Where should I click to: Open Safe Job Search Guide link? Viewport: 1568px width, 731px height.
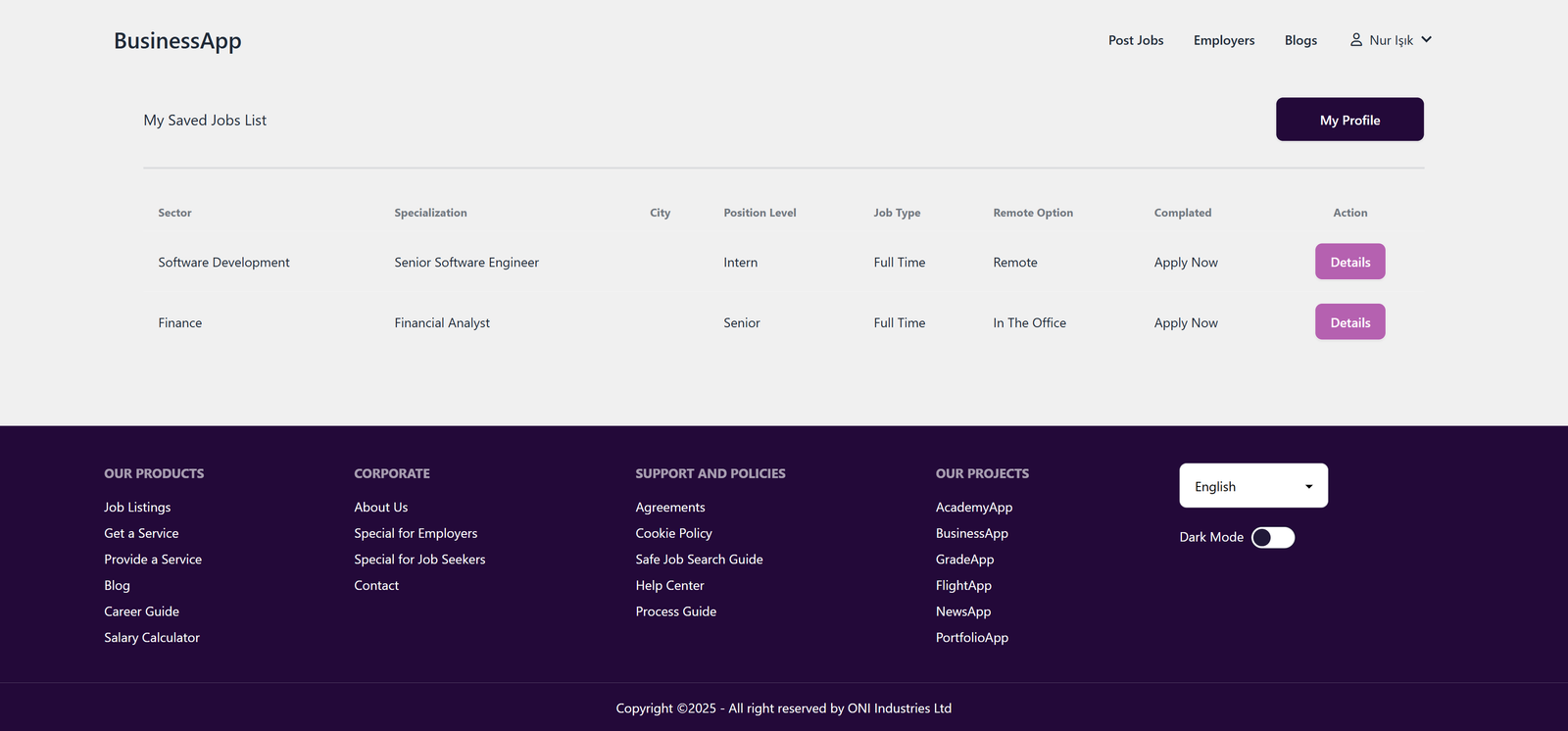pyautogui.click(x=699, y=560)
